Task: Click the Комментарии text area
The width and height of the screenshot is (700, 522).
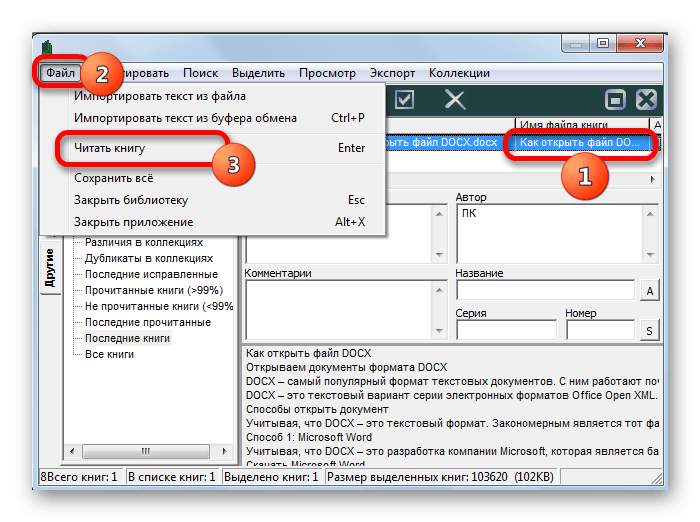Action: 339,309
